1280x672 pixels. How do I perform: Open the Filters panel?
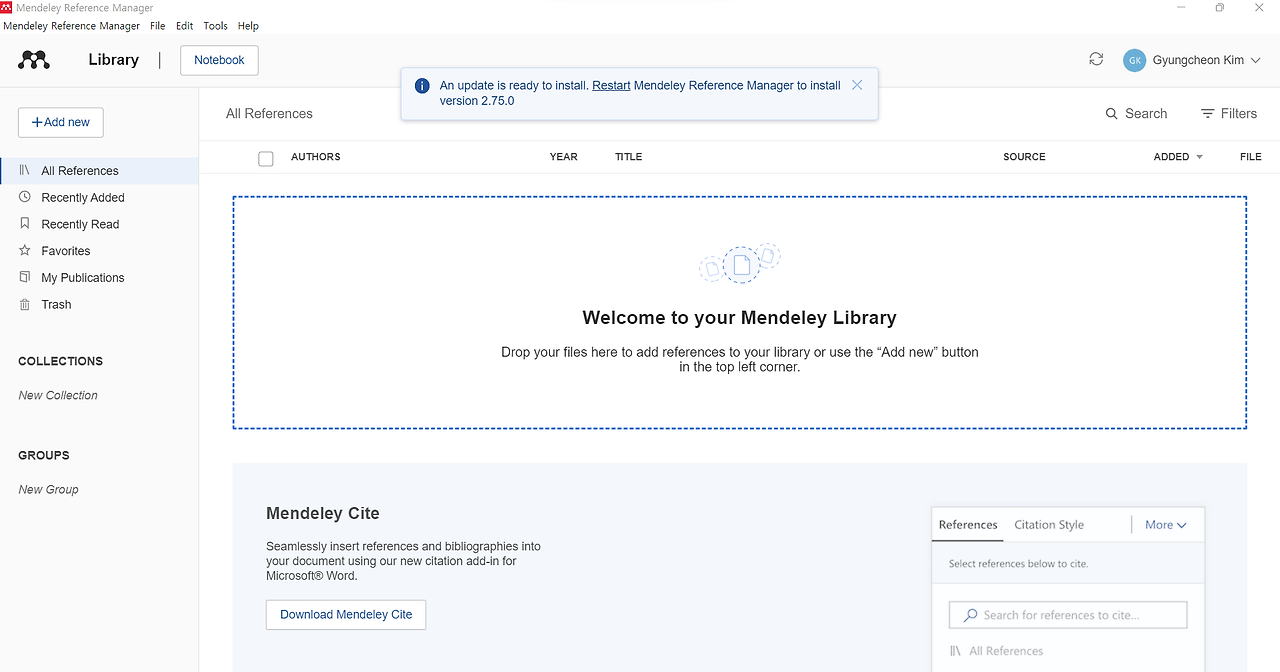(x=1229, y=114)
